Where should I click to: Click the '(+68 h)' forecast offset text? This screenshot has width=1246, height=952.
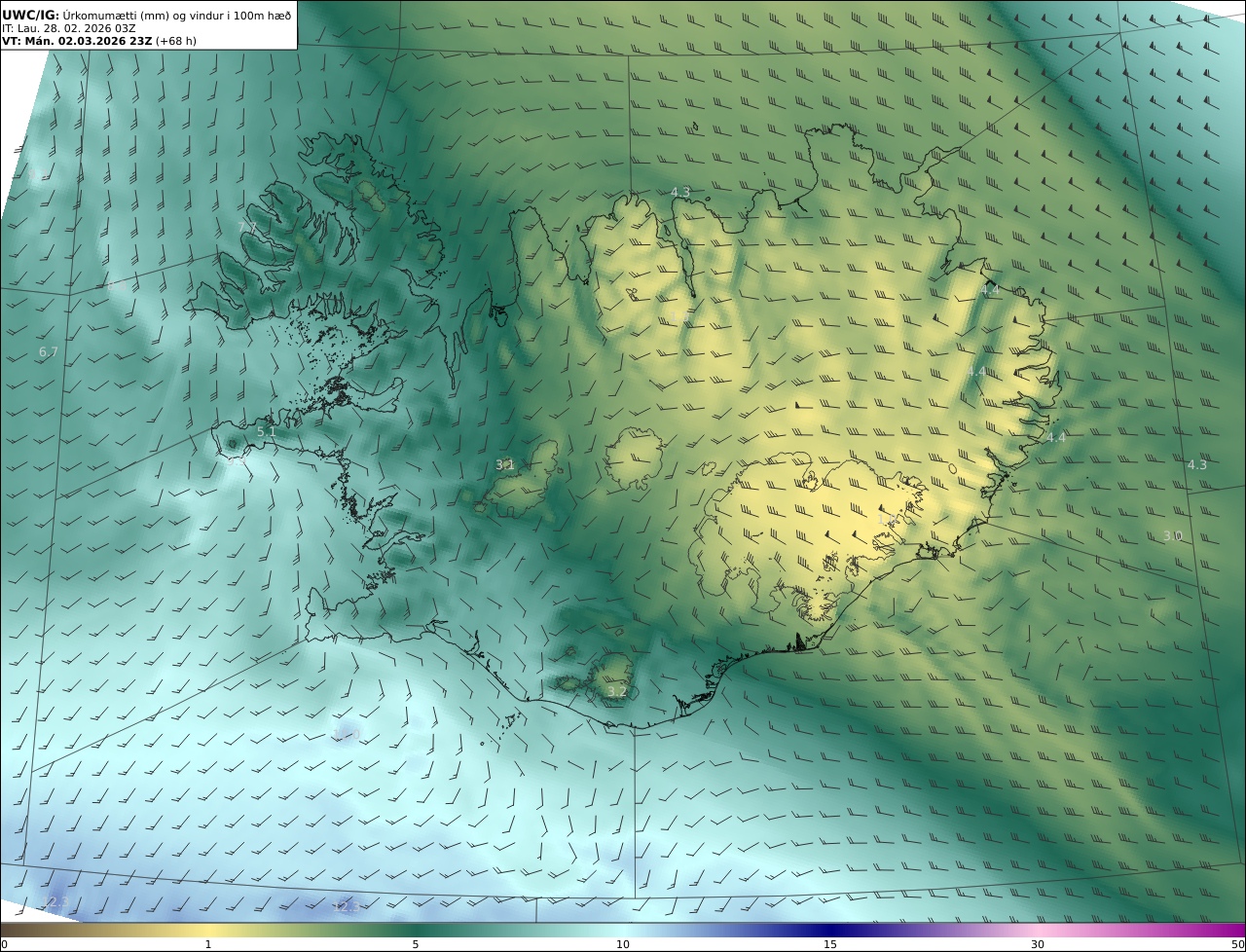click(176, 41)
